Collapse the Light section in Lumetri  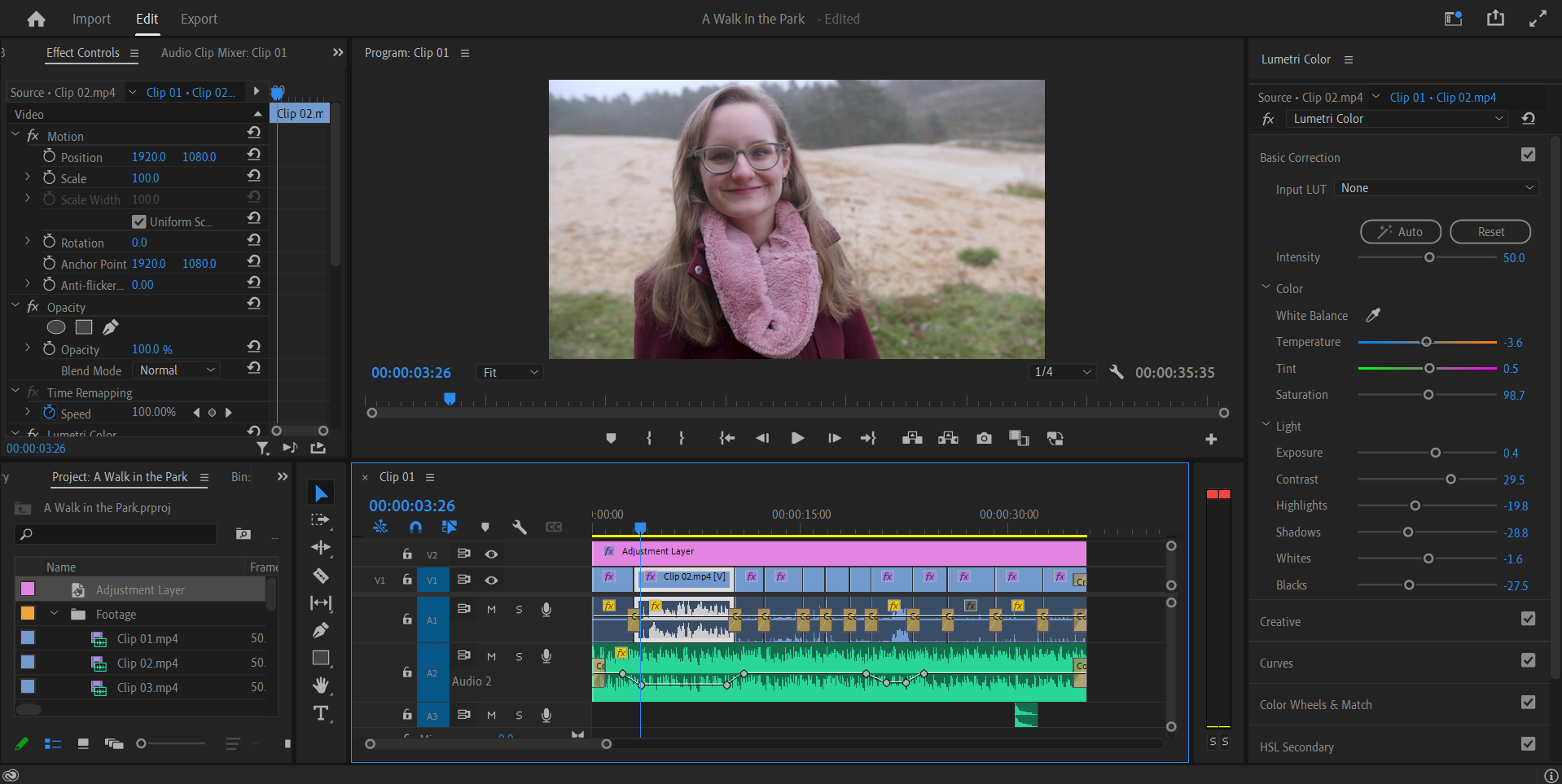(x=1266, y=425)
